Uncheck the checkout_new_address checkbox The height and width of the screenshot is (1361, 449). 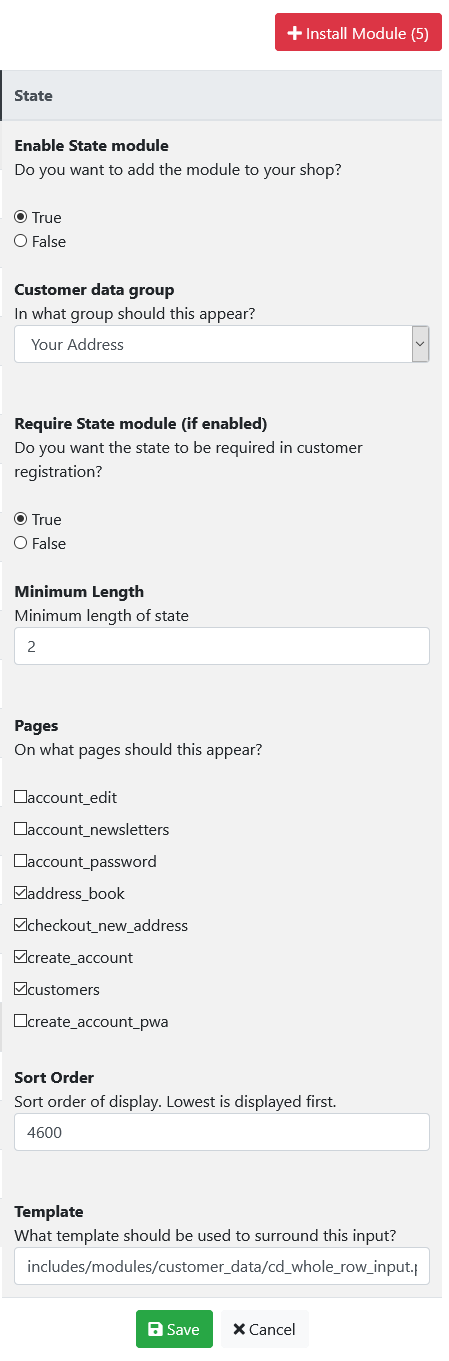20,925
